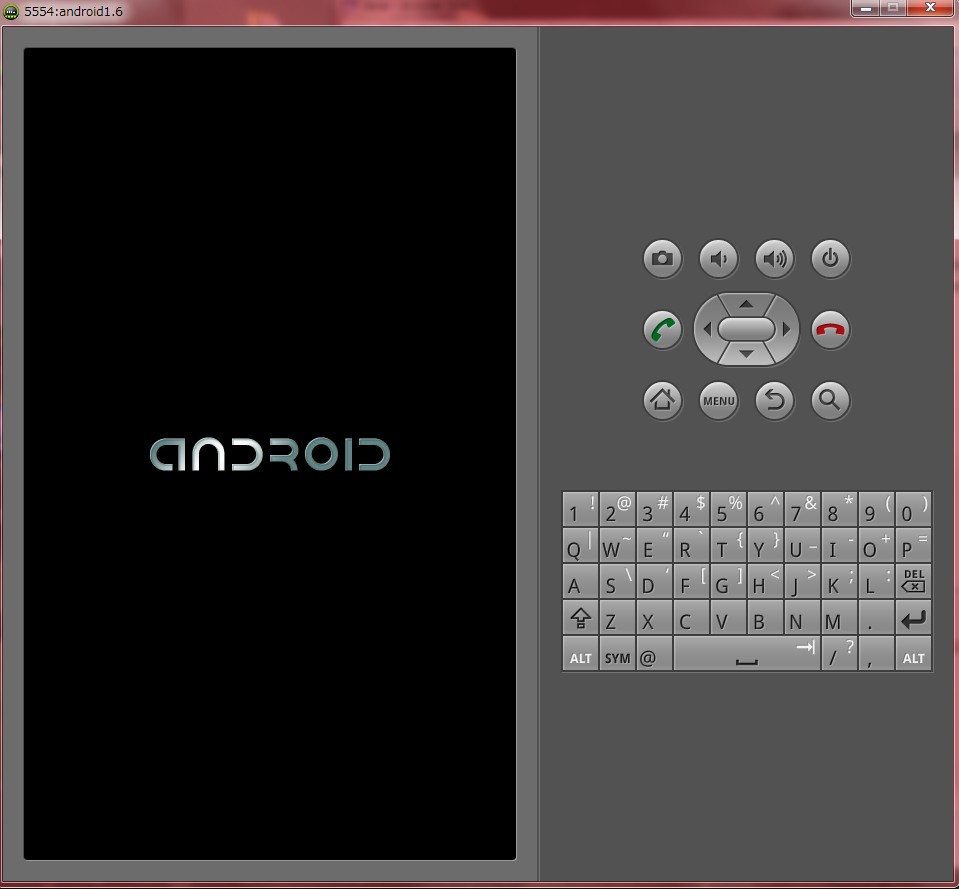Click the A key
959x889 pixels.
[580, 581]
